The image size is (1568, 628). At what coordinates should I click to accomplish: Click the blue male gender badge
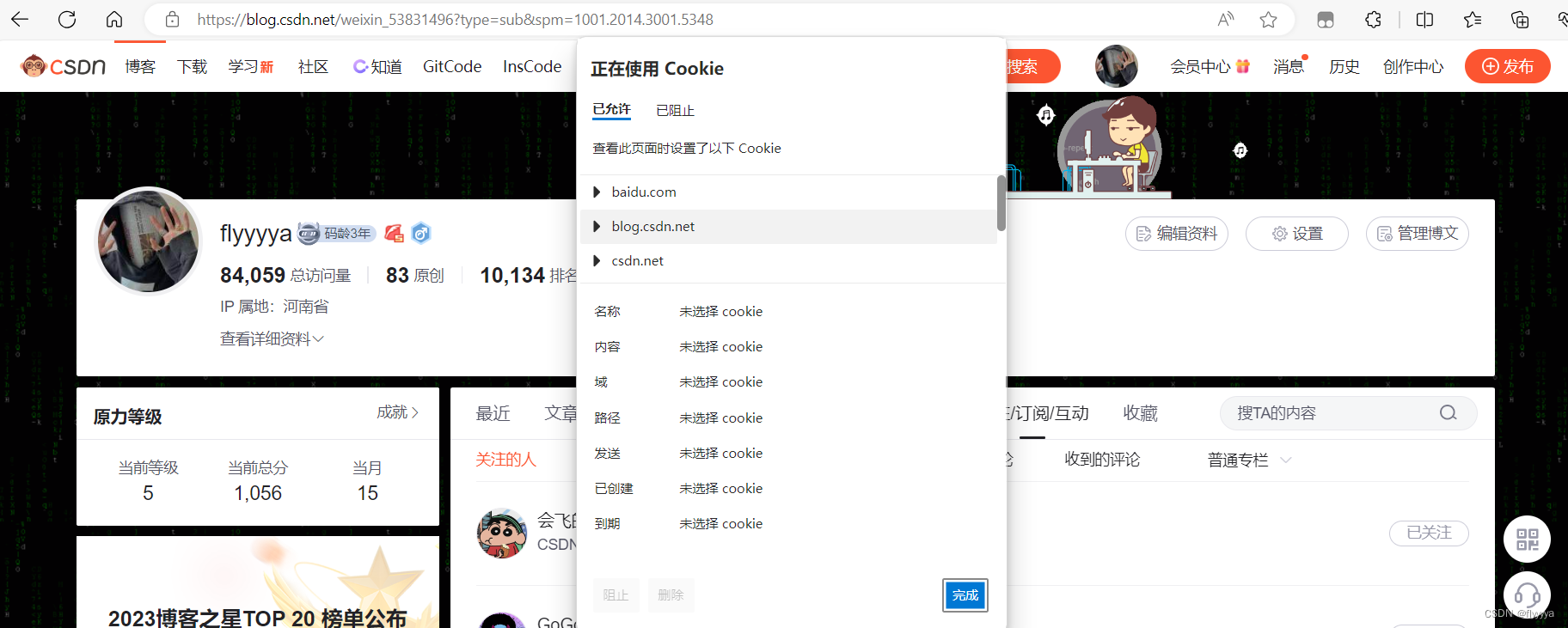coord(420,233)
